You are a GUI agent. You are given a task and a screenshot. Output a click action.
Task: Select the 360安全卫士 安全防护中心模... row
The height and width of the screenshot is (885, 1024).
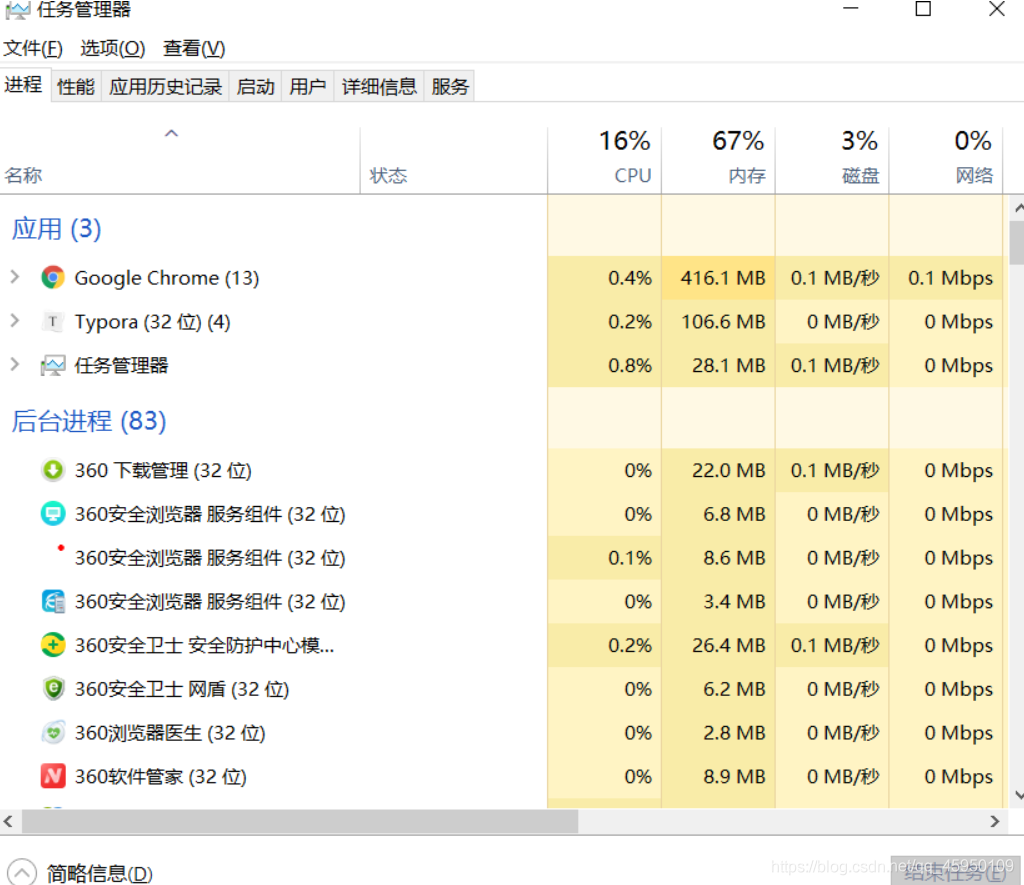pyautogui.click(x=501, y=645)
